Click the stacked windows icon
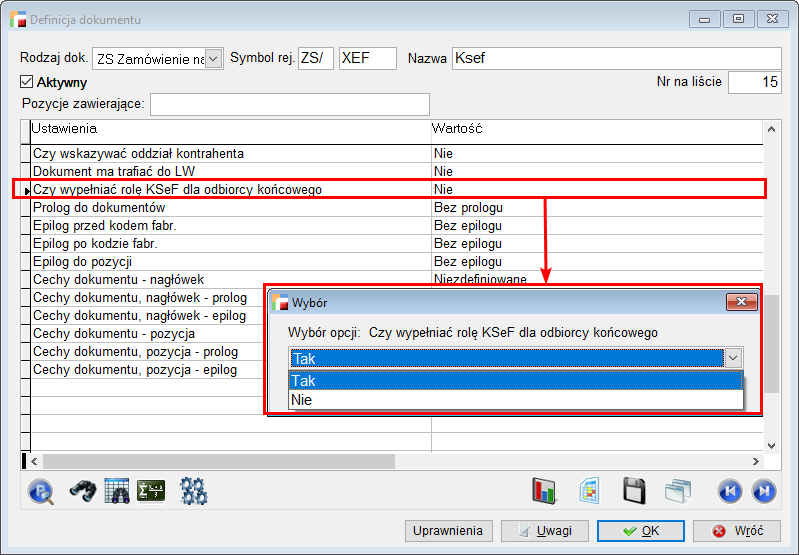This screenshot has width=799, height=555. pos(678,491)
